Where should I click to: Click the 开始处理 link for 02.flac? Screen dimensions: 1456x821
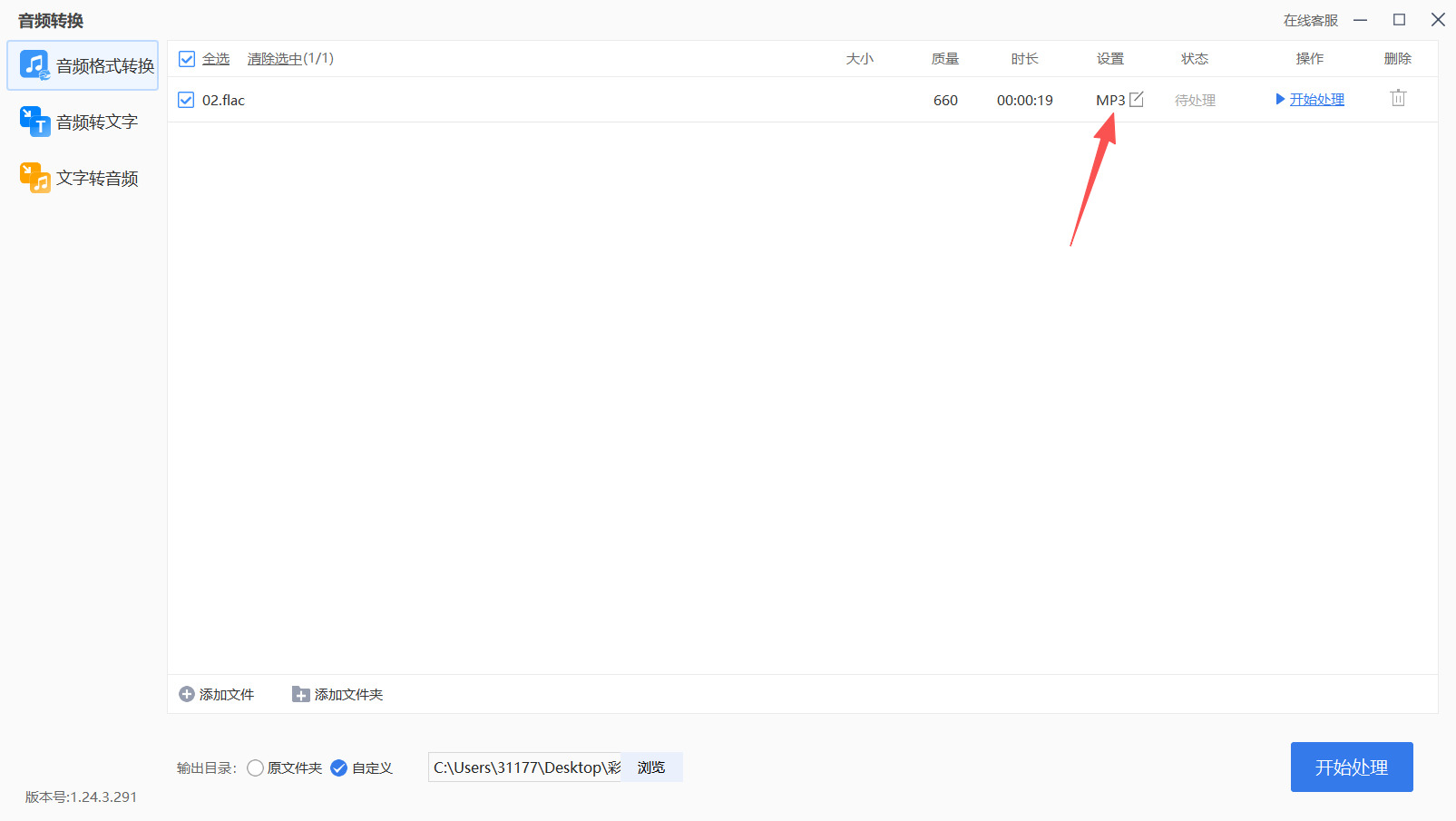coord(1317,100)
